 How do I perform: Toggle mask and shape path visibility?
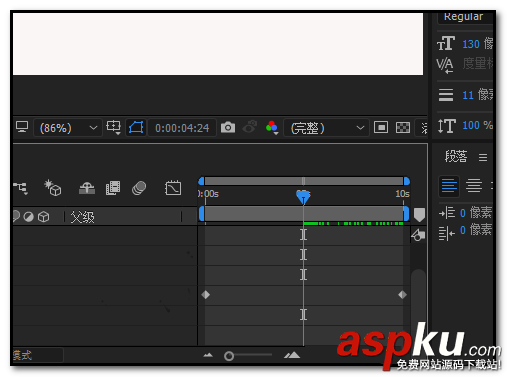136,128
